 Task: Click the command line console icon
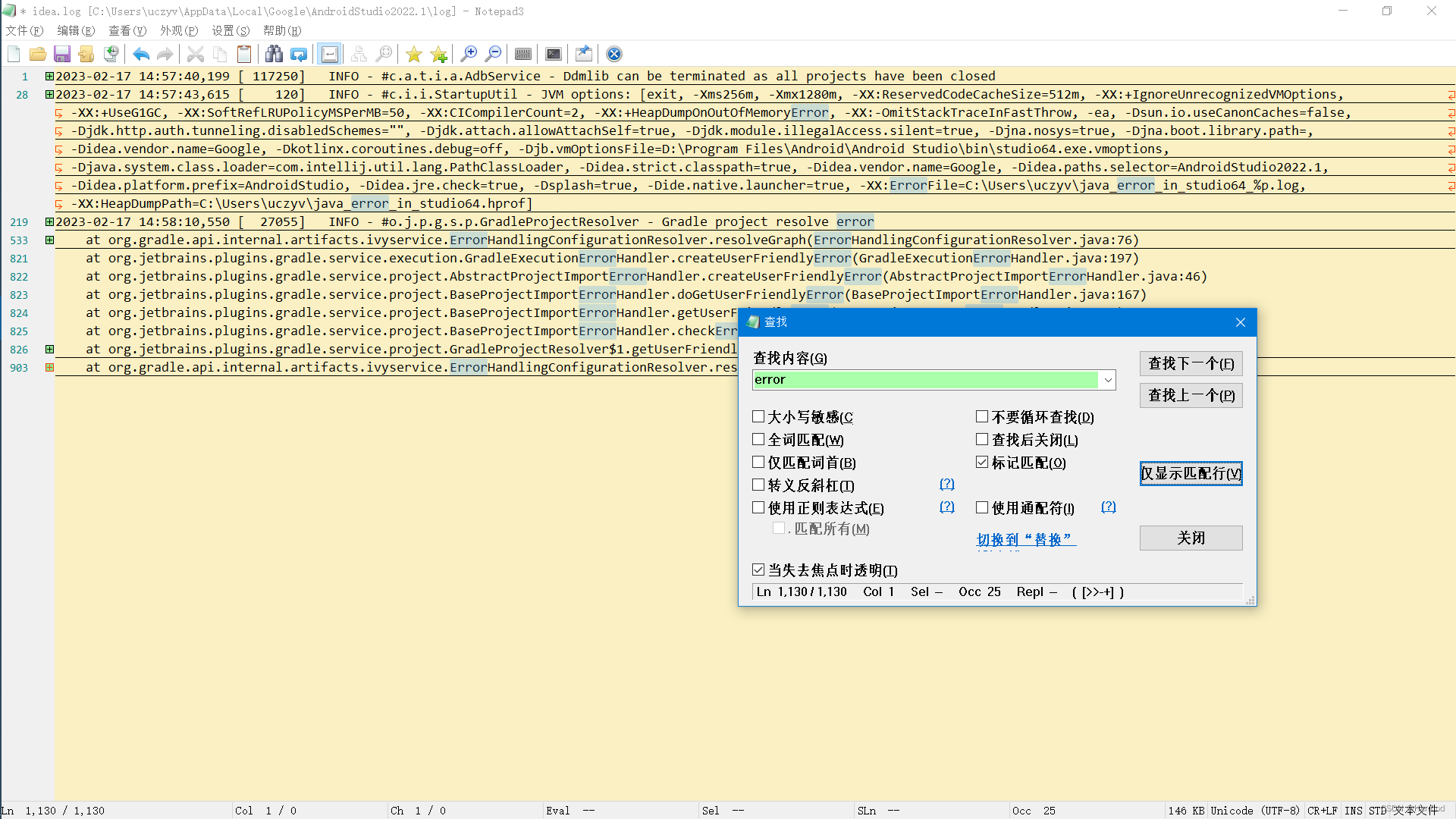(x=554, y=54)
